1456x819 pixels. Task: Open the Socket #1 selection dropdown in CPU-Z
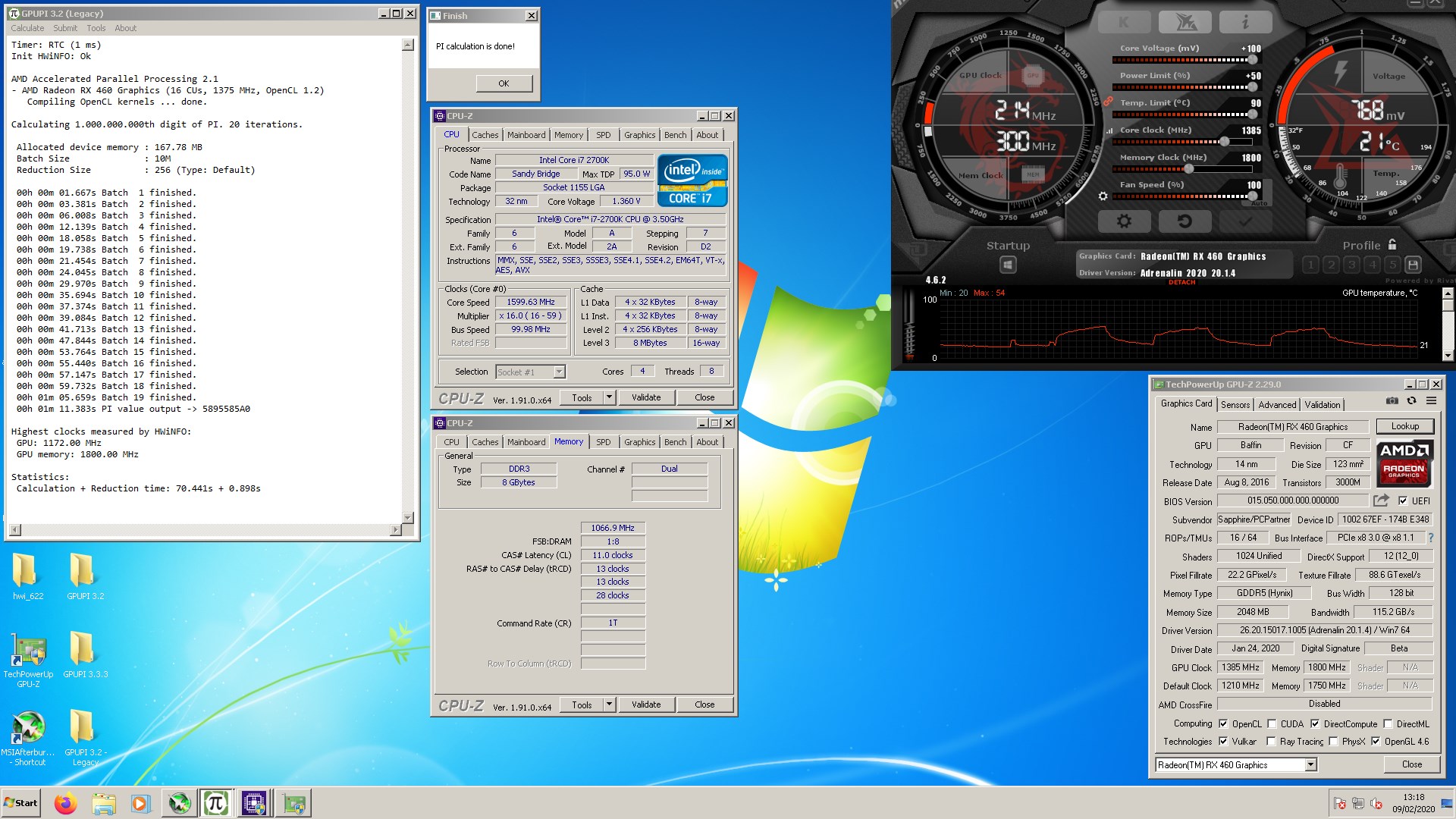pos(560,372)
